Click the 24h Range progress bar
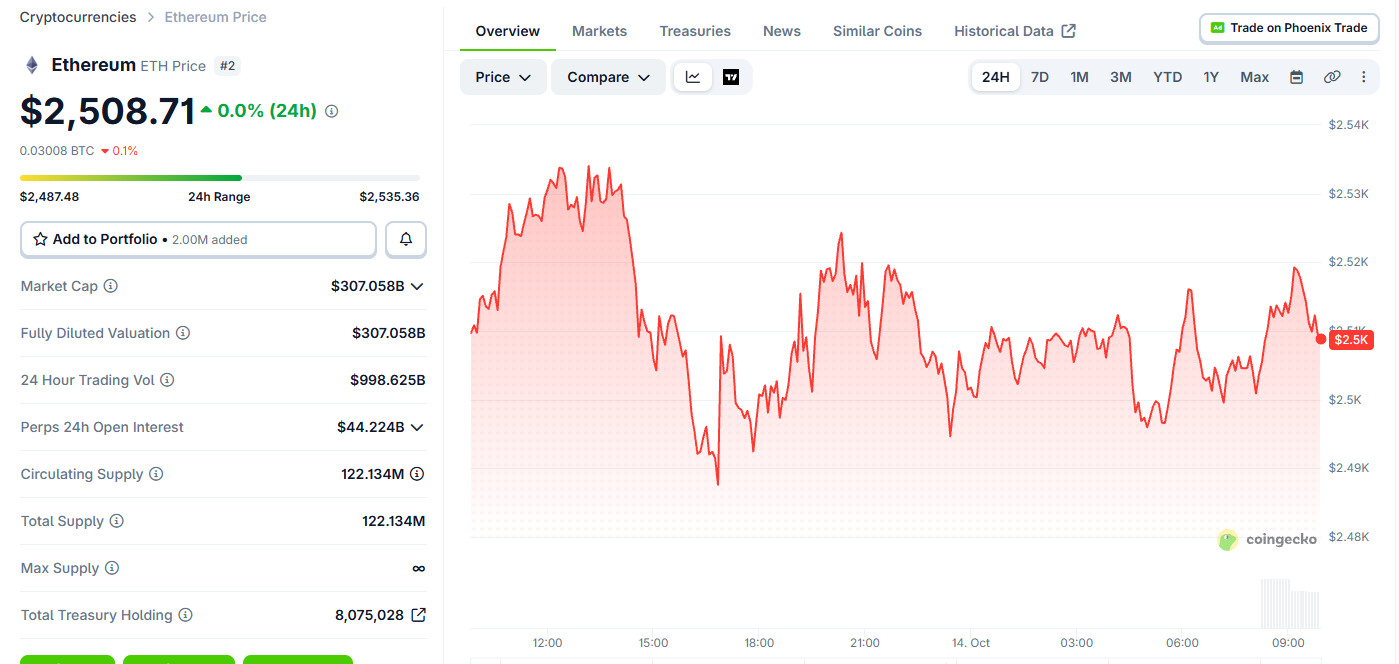This screenshot has height=664, width=1399. (220, 178)
